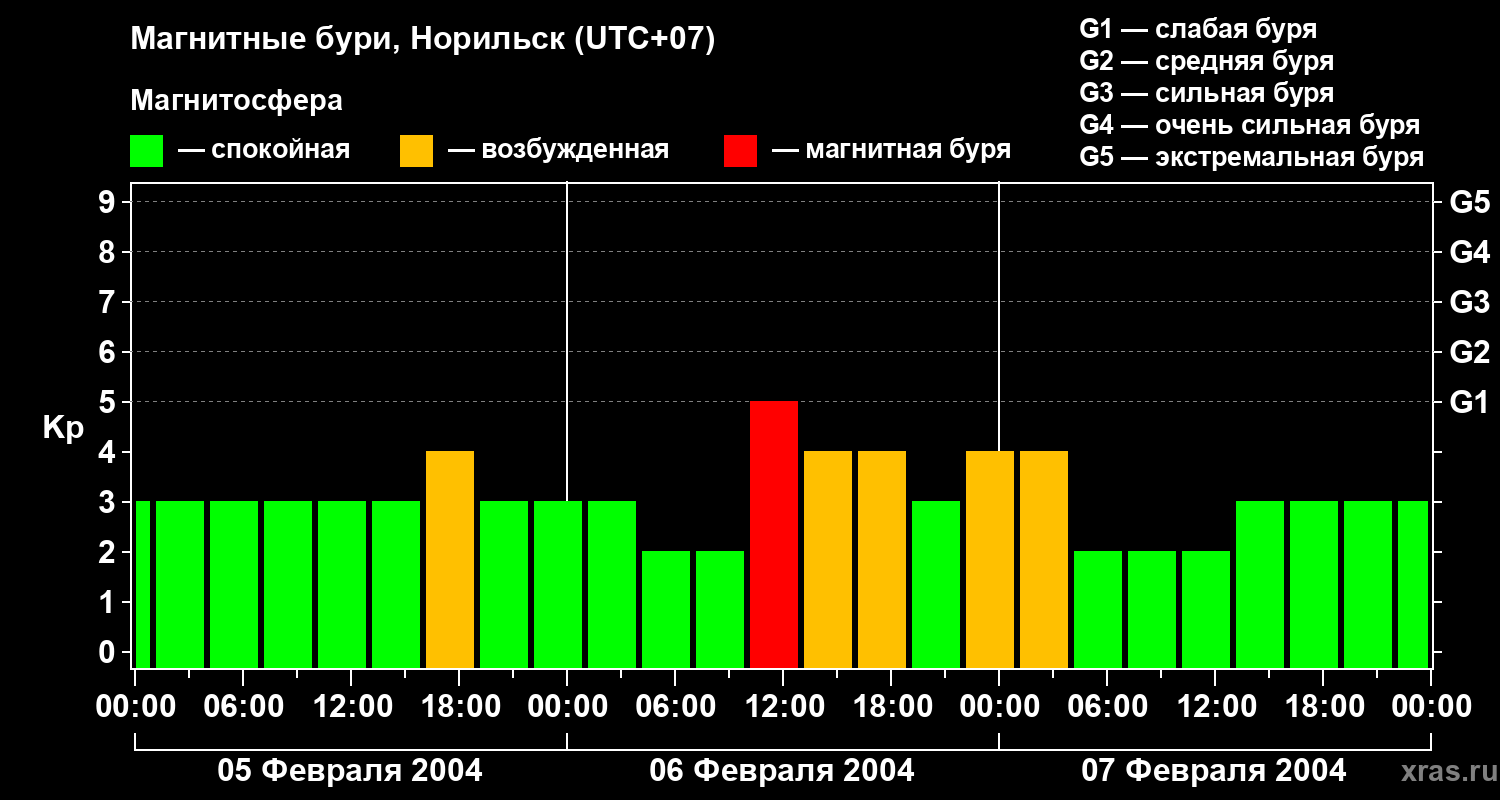Click the '06 Февраля 2004' date label
Viewport: 1500px width, 800px height.
782,770
